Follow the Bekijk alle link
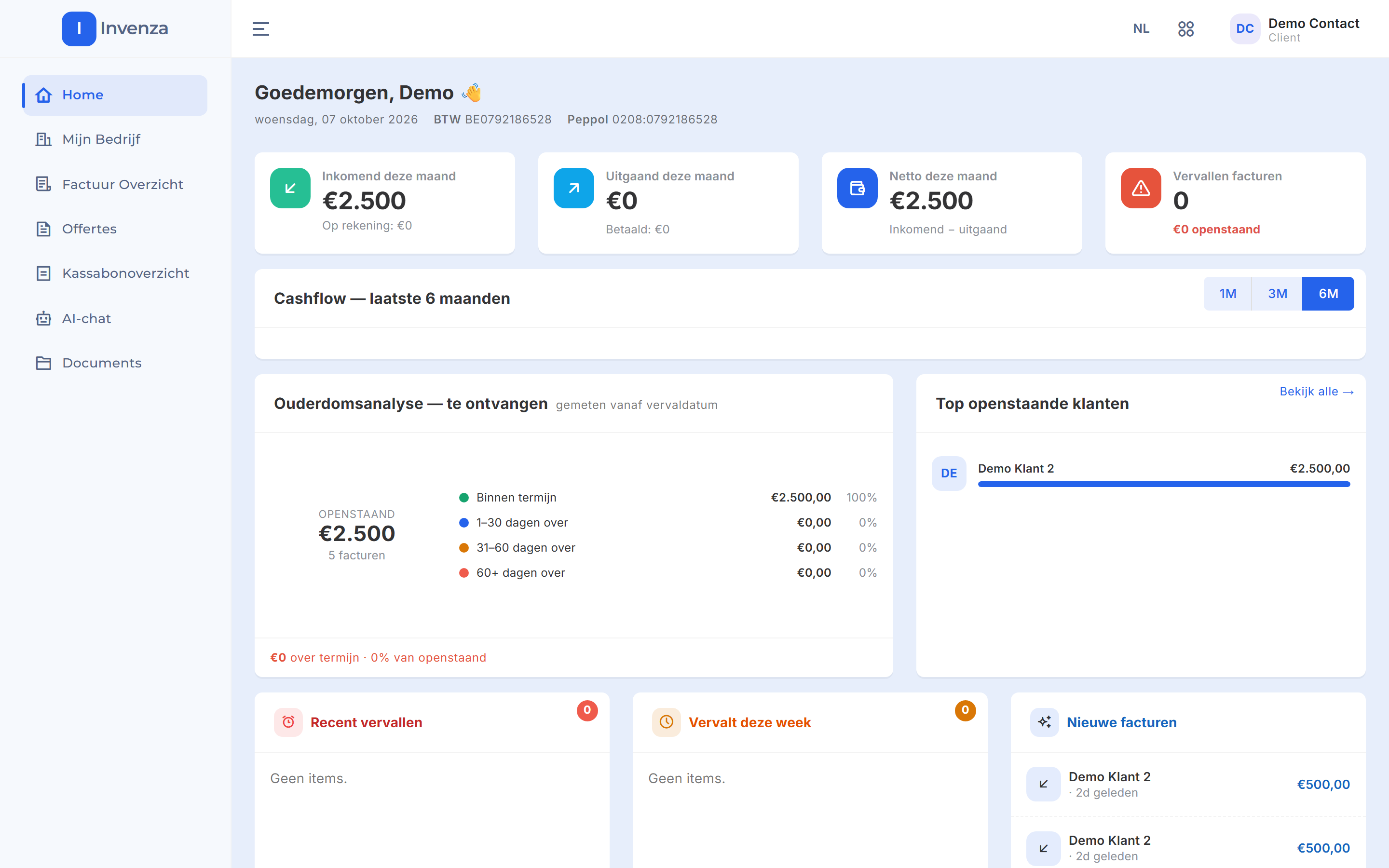1389x868 pixels. point(1317,392)
